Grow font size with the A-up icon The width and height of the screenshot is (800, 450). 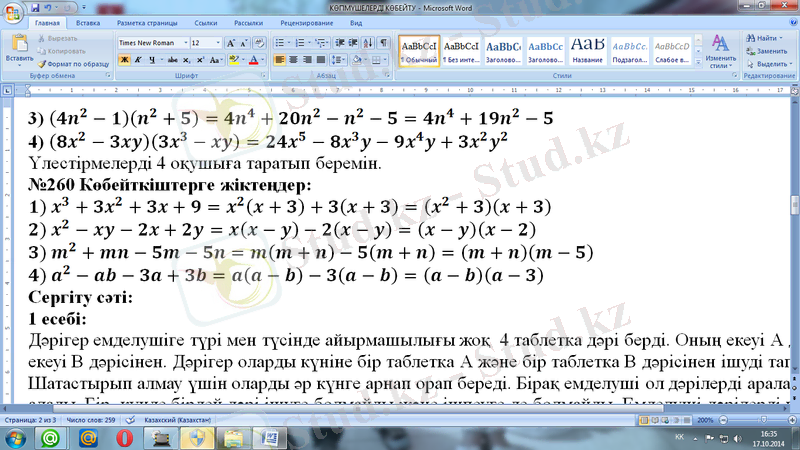[231, 44]
